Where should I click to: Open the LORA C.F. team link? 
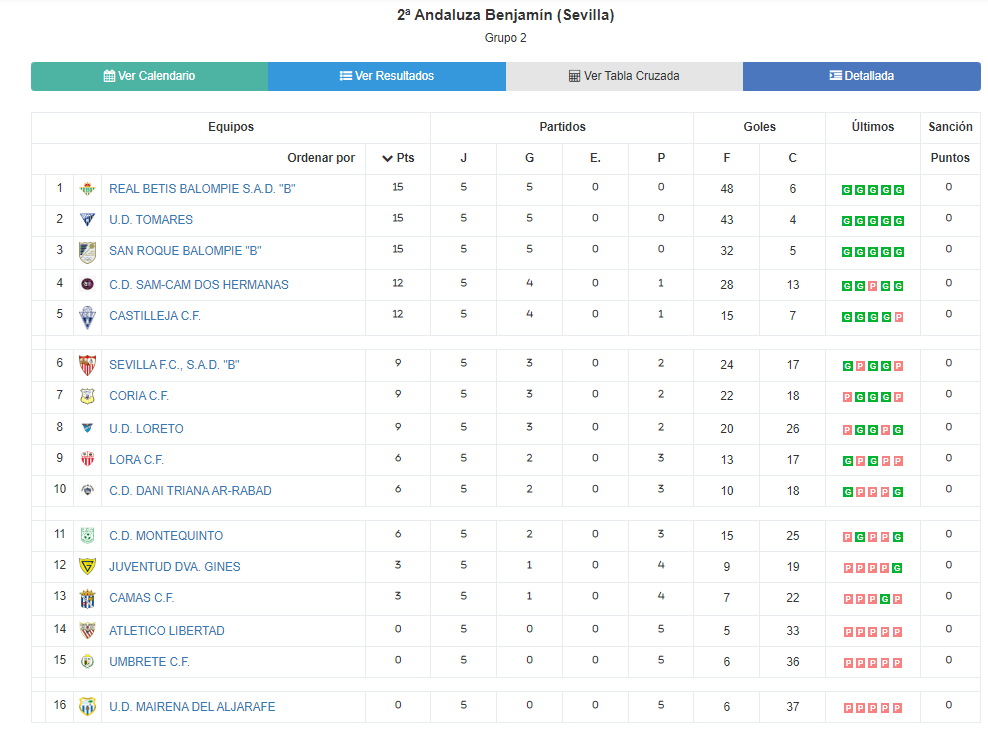pos(136,460)
